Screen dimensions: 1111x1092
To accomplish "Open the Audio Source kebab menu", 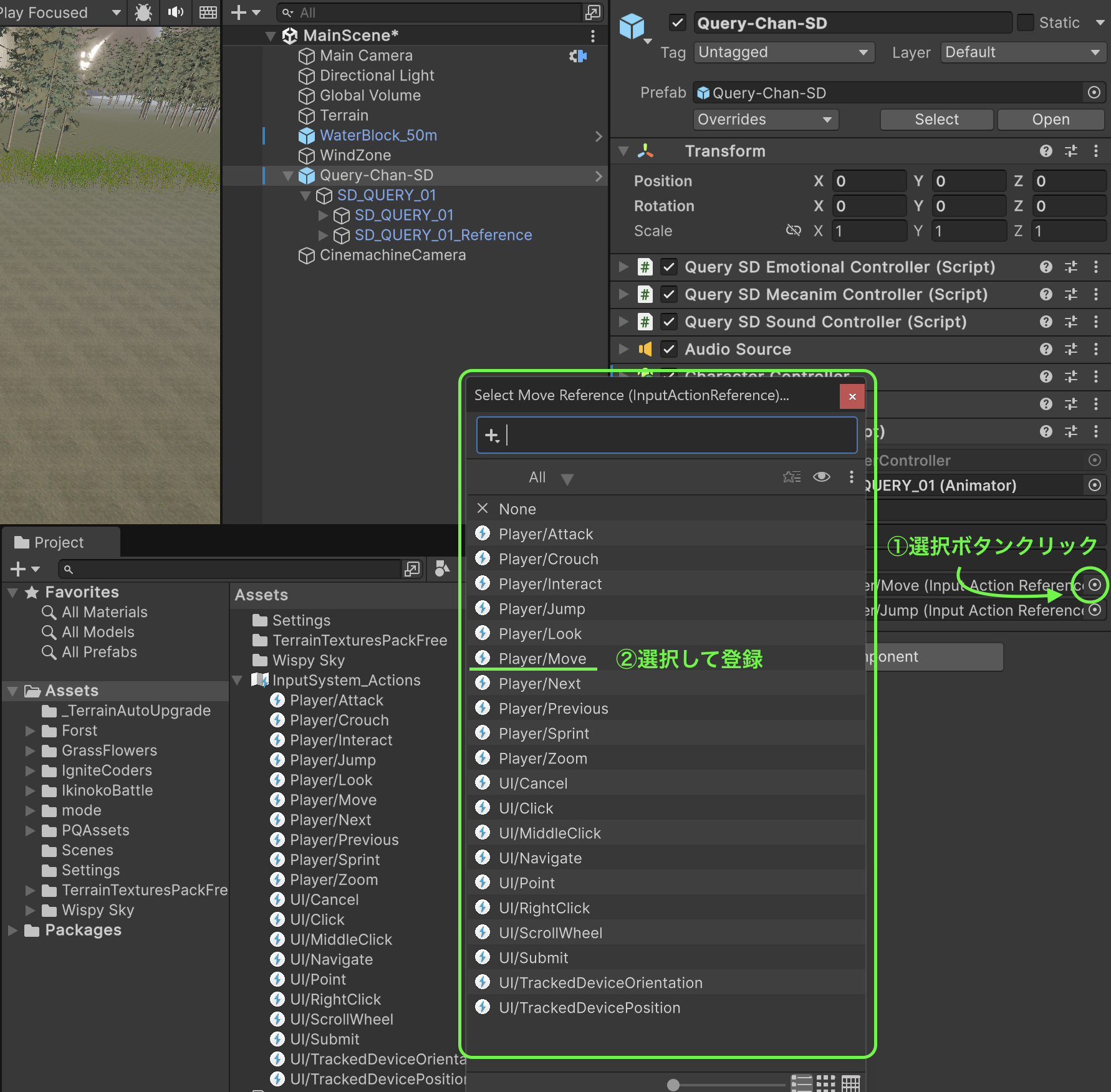I will pyautogui.click(x=1096, y=349).
